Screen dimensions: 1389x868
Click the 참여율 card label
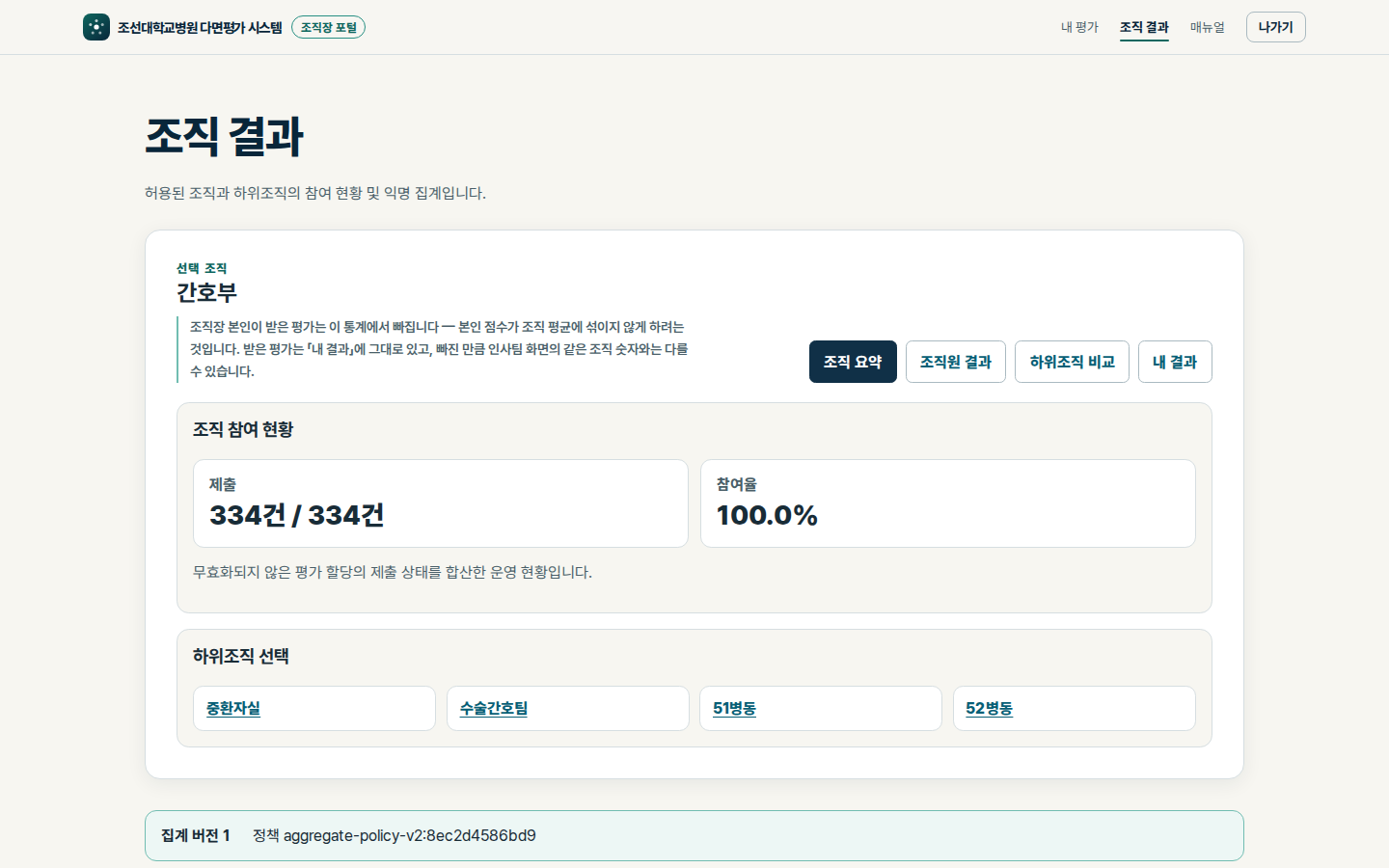tap(737, 484)
